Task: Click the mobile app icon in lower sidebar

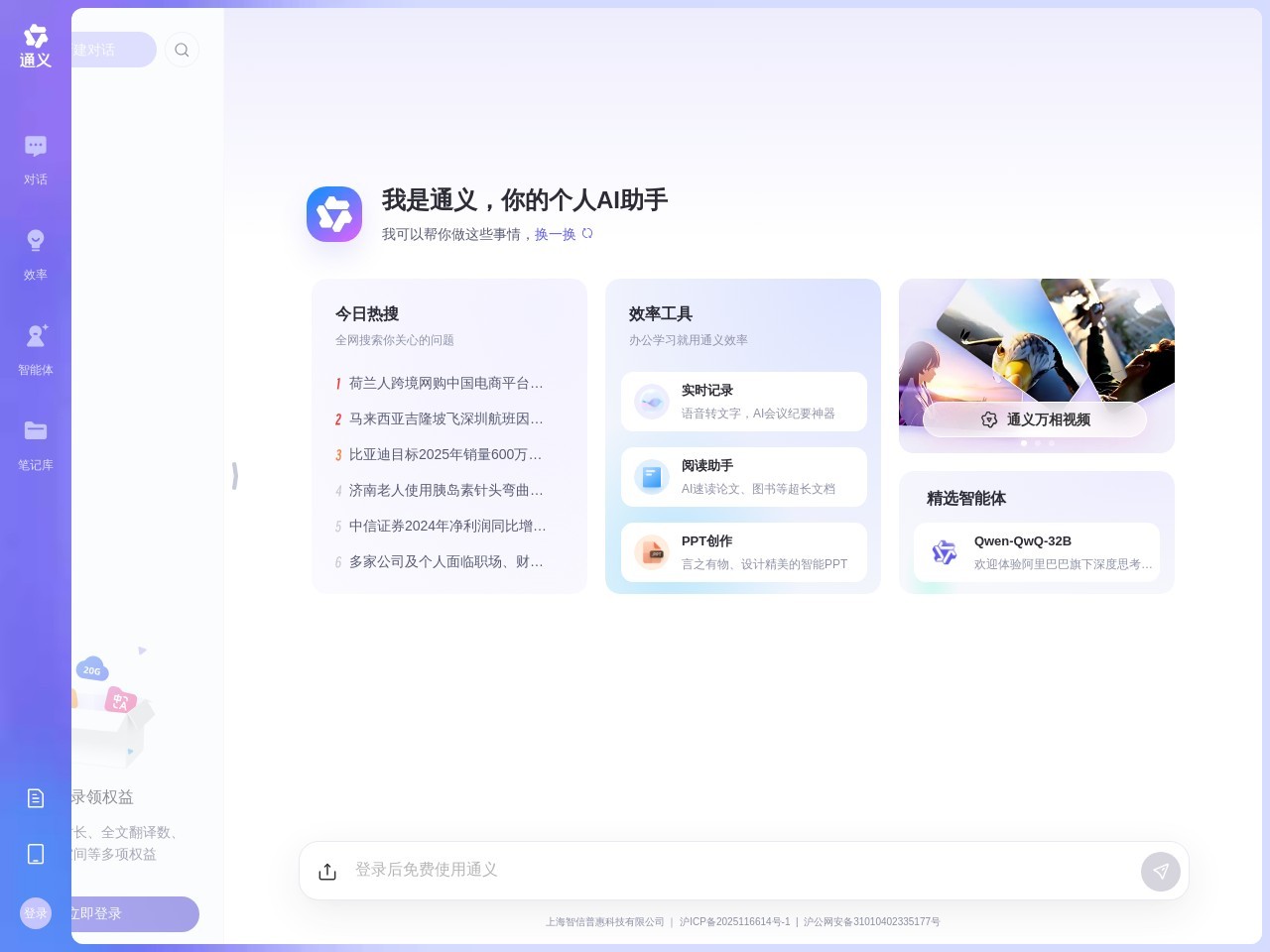Action: pos(36,854)
